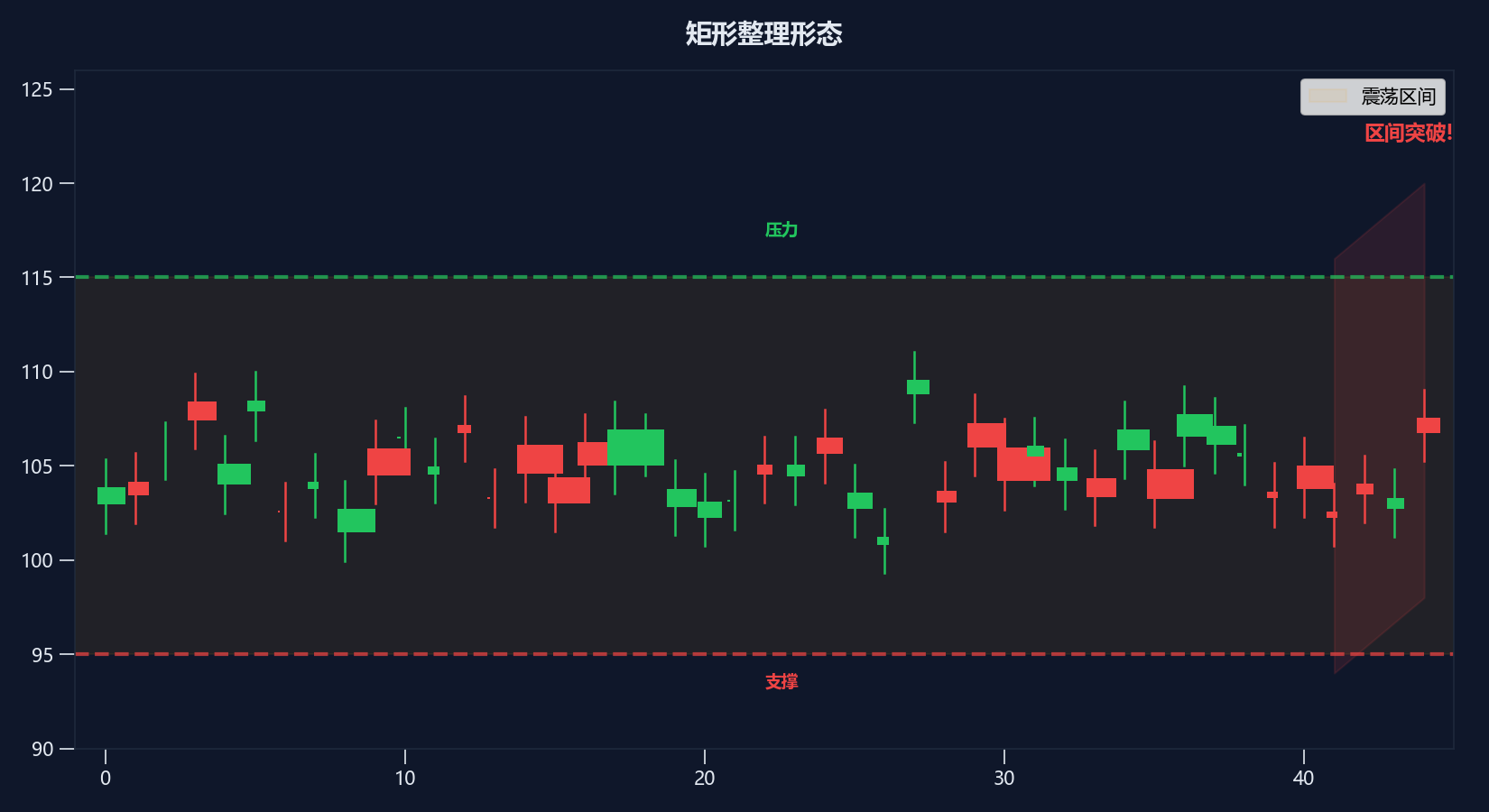Select the 30 x-axis tick label
Screen dimensions: 1489x812
click(1004, 778)
